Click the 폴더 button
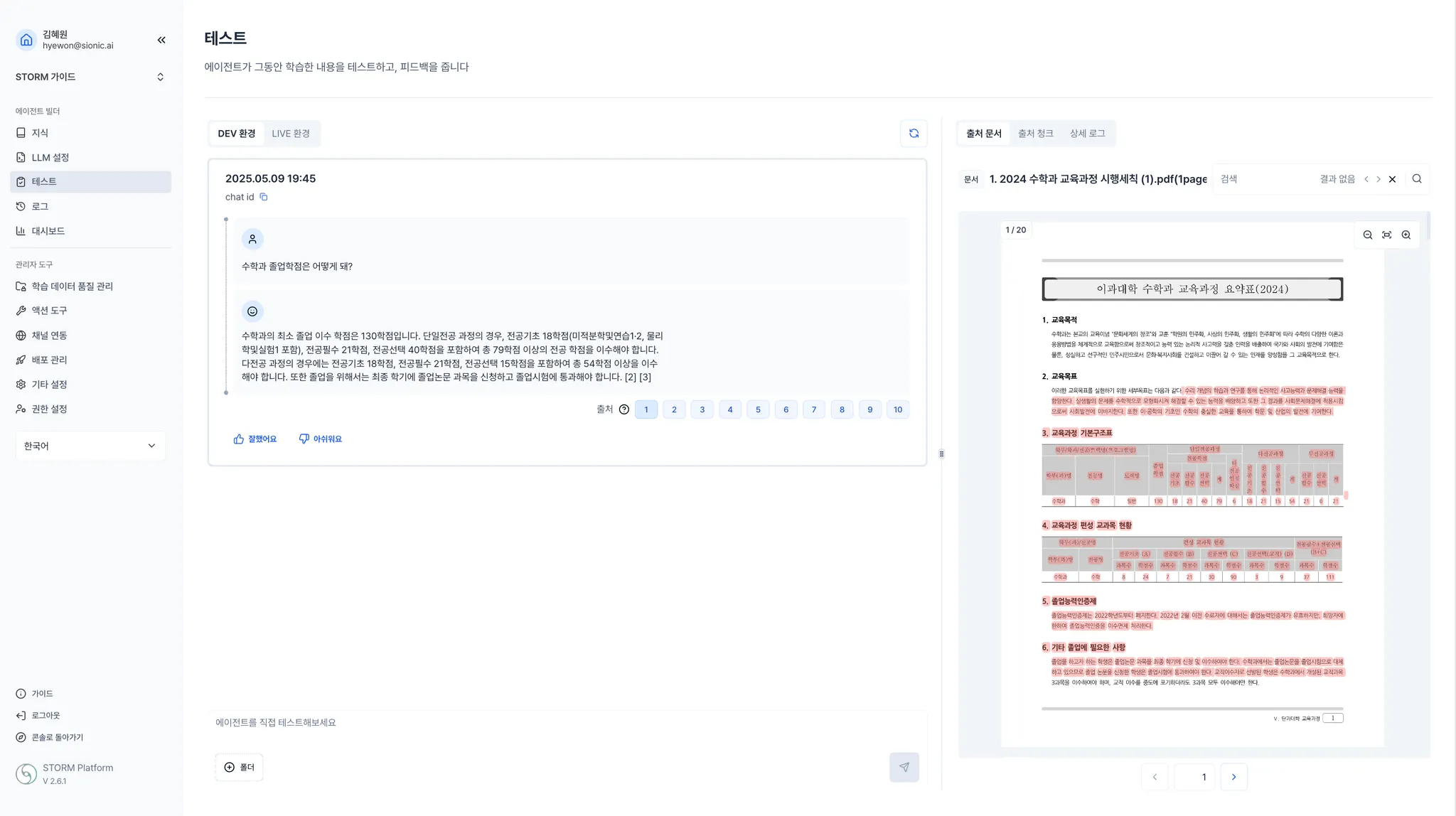The width and height of the screenshot is (1456, 816). [239, 767]
